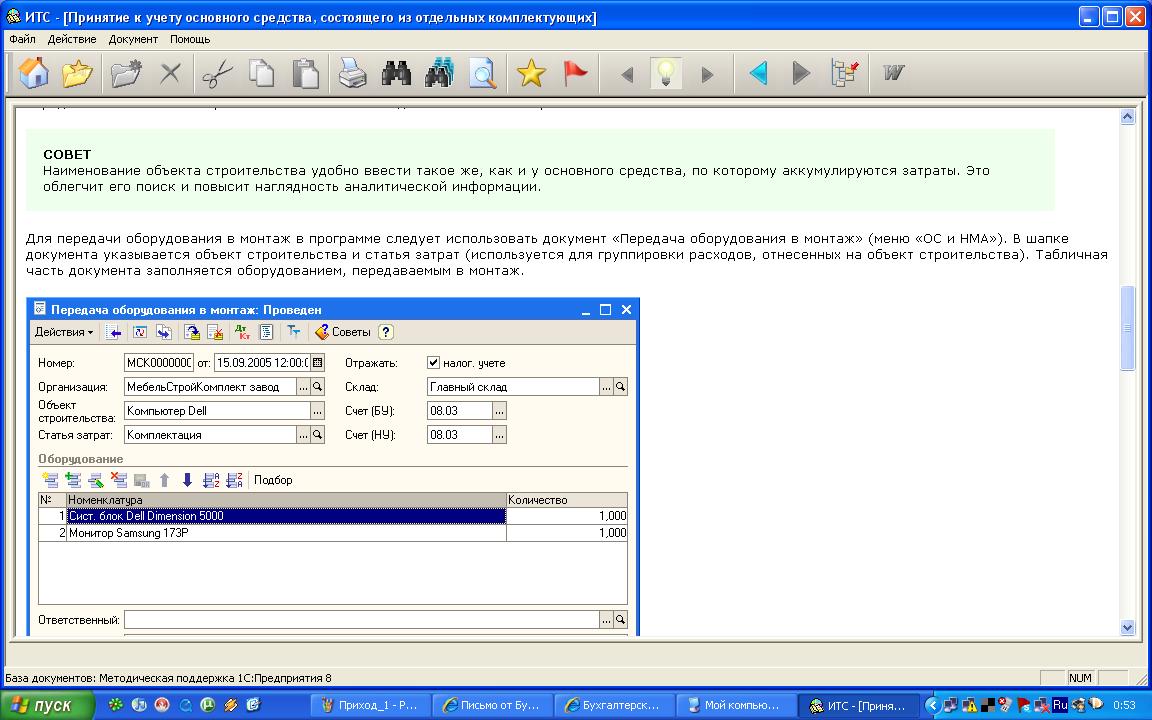Open the calendar picker beside the date field
Screen dimensions: 1152x720
pyautogui.click(x=317, y=363)
